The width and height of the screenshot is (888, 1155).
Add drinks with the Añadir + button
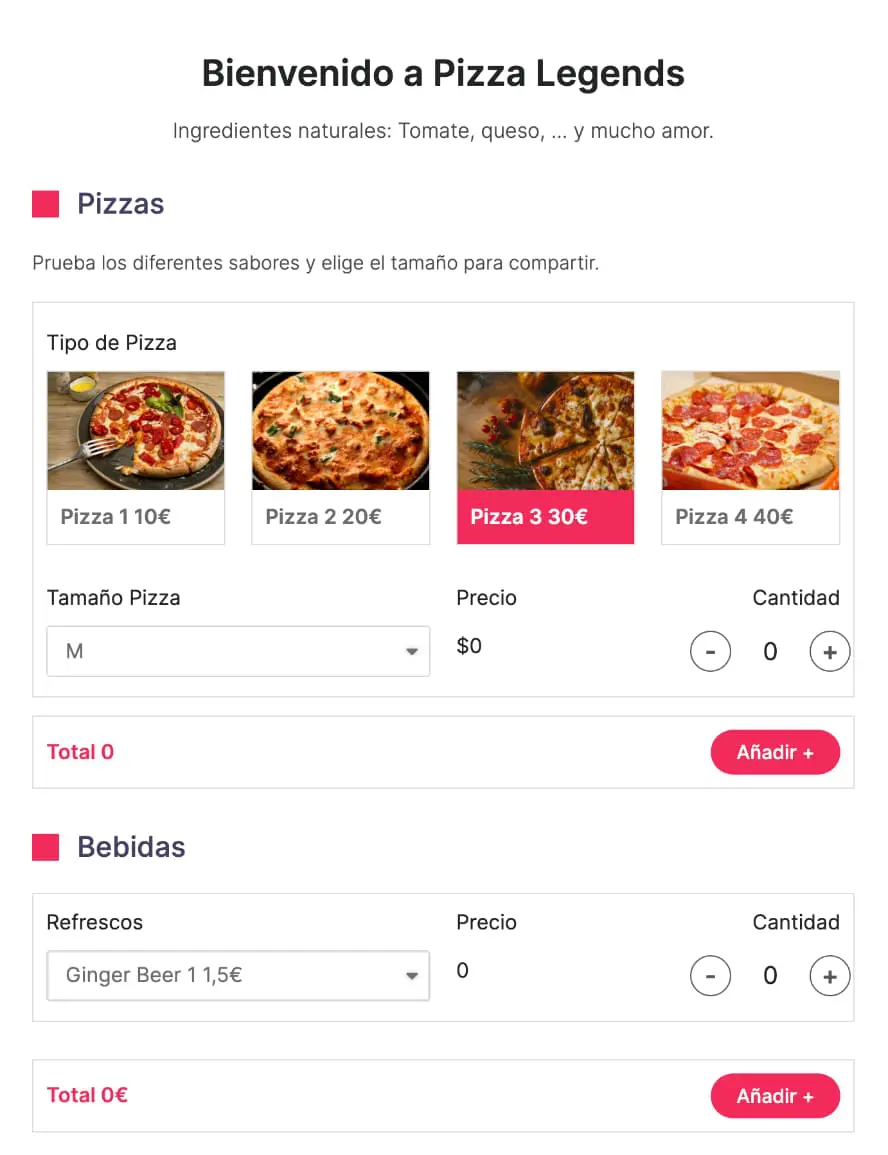[x=775, y=1096]
